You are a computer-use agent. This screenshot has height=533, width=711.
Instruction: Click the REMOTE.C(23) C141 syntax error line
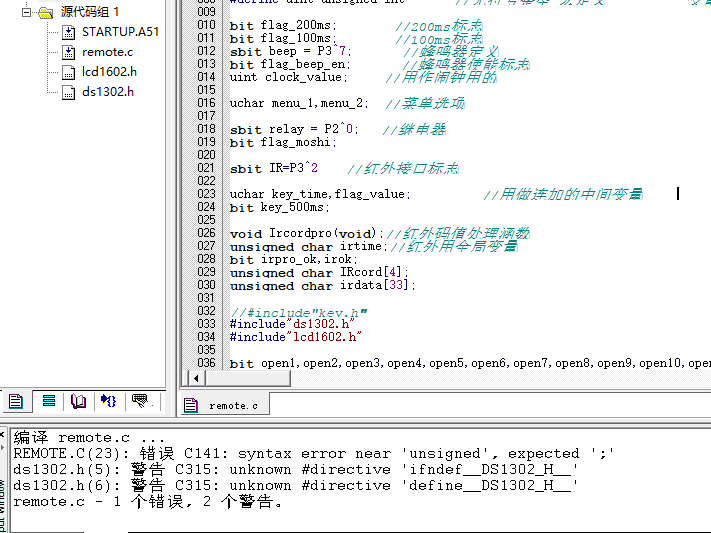[x=314, y=454]
